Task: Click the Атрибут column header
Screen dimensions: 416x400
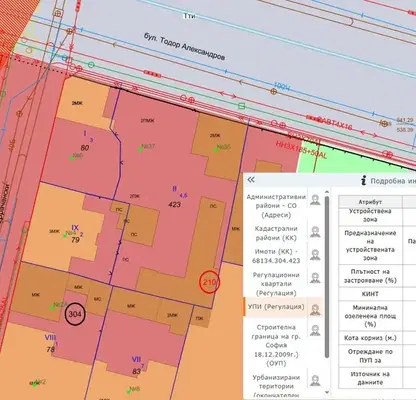Action: coord(370,202)
